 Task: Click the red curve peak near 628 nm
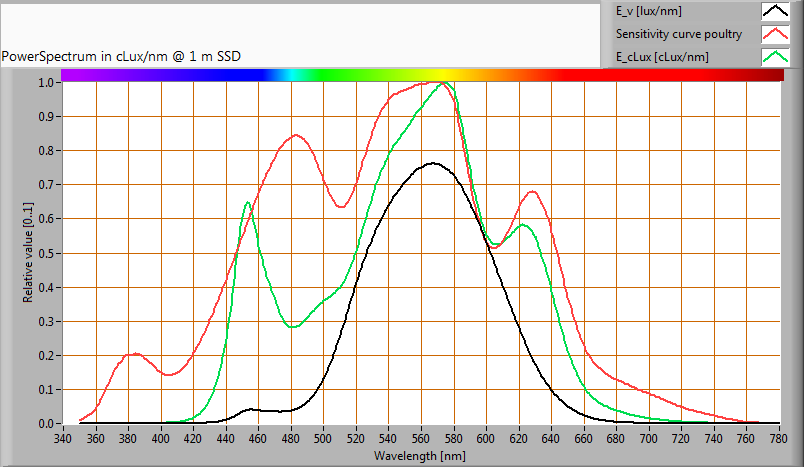(x=532, y=191)
